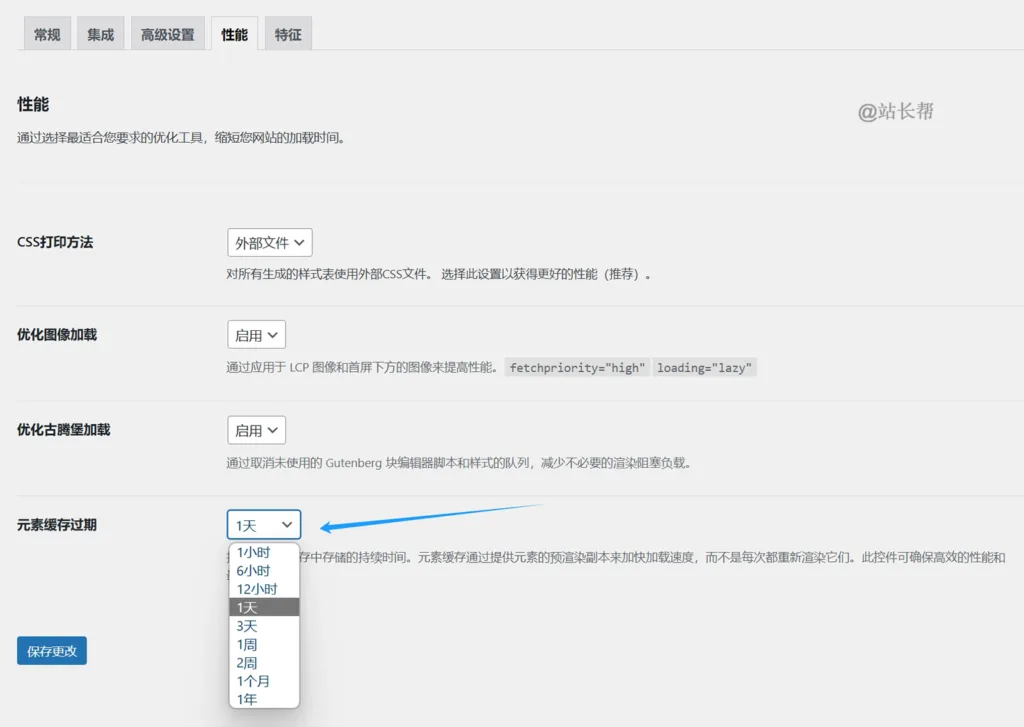This screenshot has width=1024, height=727.
Task: Pick 2周 cache duration option
Action: point(247,662)
